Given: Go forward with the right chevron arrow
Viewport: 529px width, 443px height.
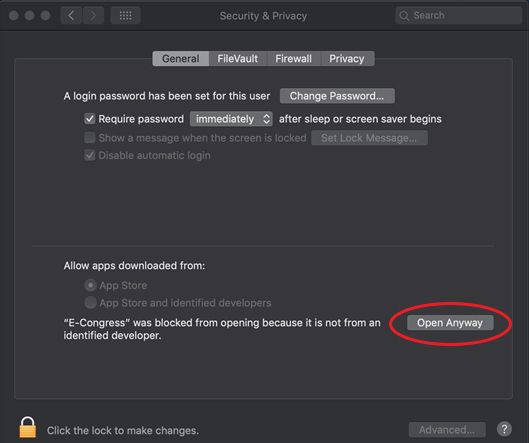Looking at the screenshot, I should click(93, 16).
